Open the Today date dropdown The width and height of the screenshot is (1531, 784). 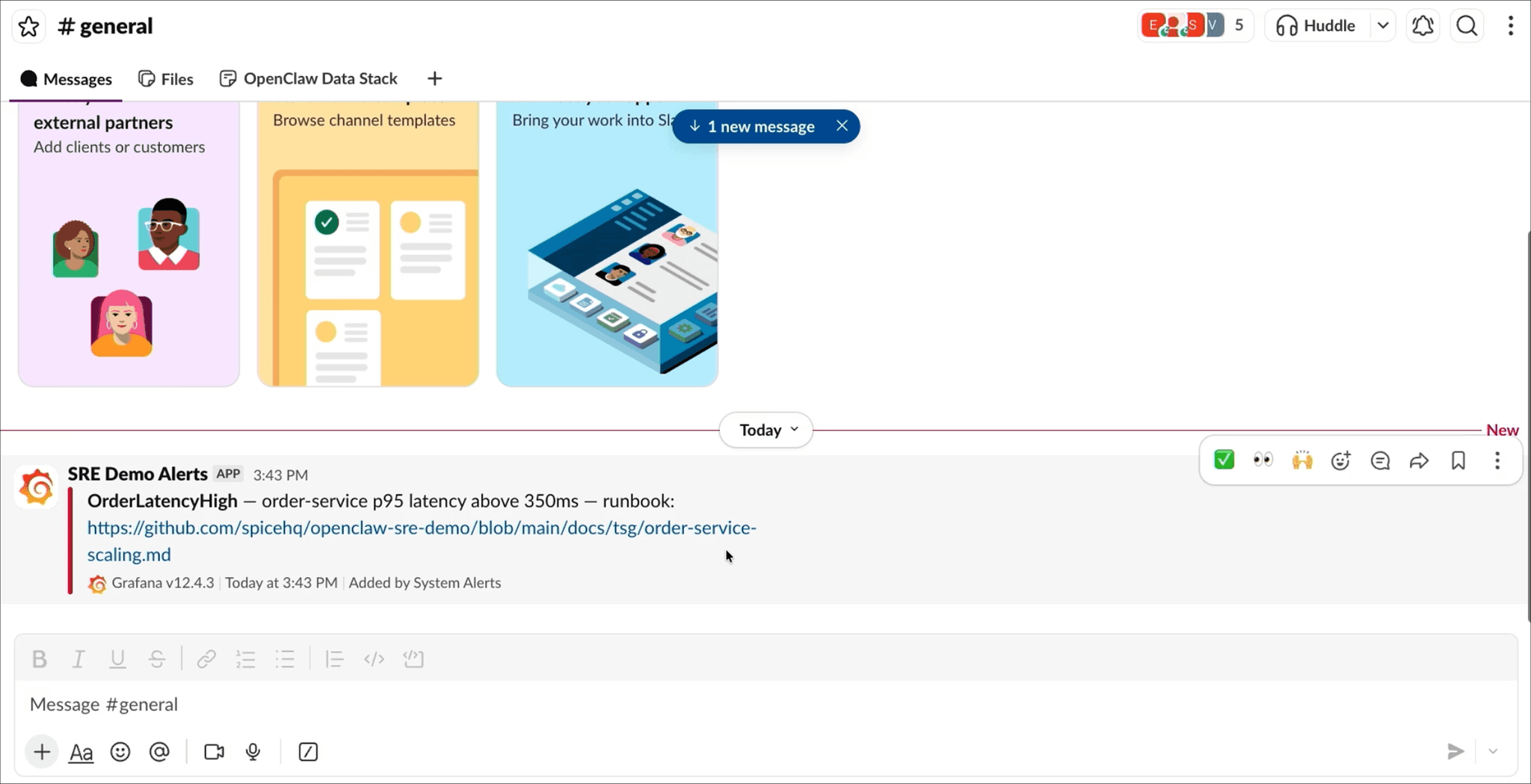click(x=766, y=430)
